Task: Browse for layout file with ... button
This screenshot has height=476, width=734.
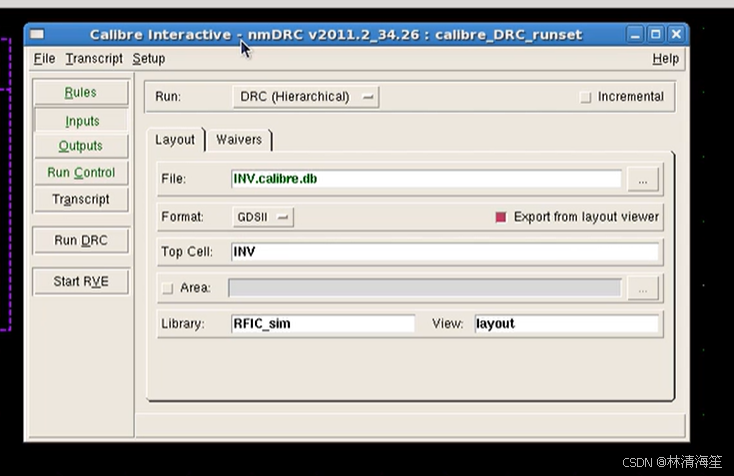Action: tap(643, 180)
